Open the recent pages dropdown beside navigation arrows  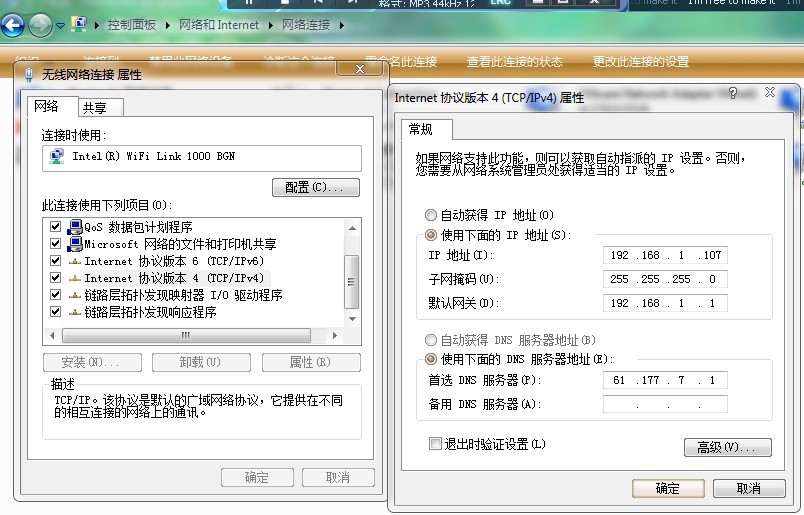pyautogui.click(x=61, y=25)
